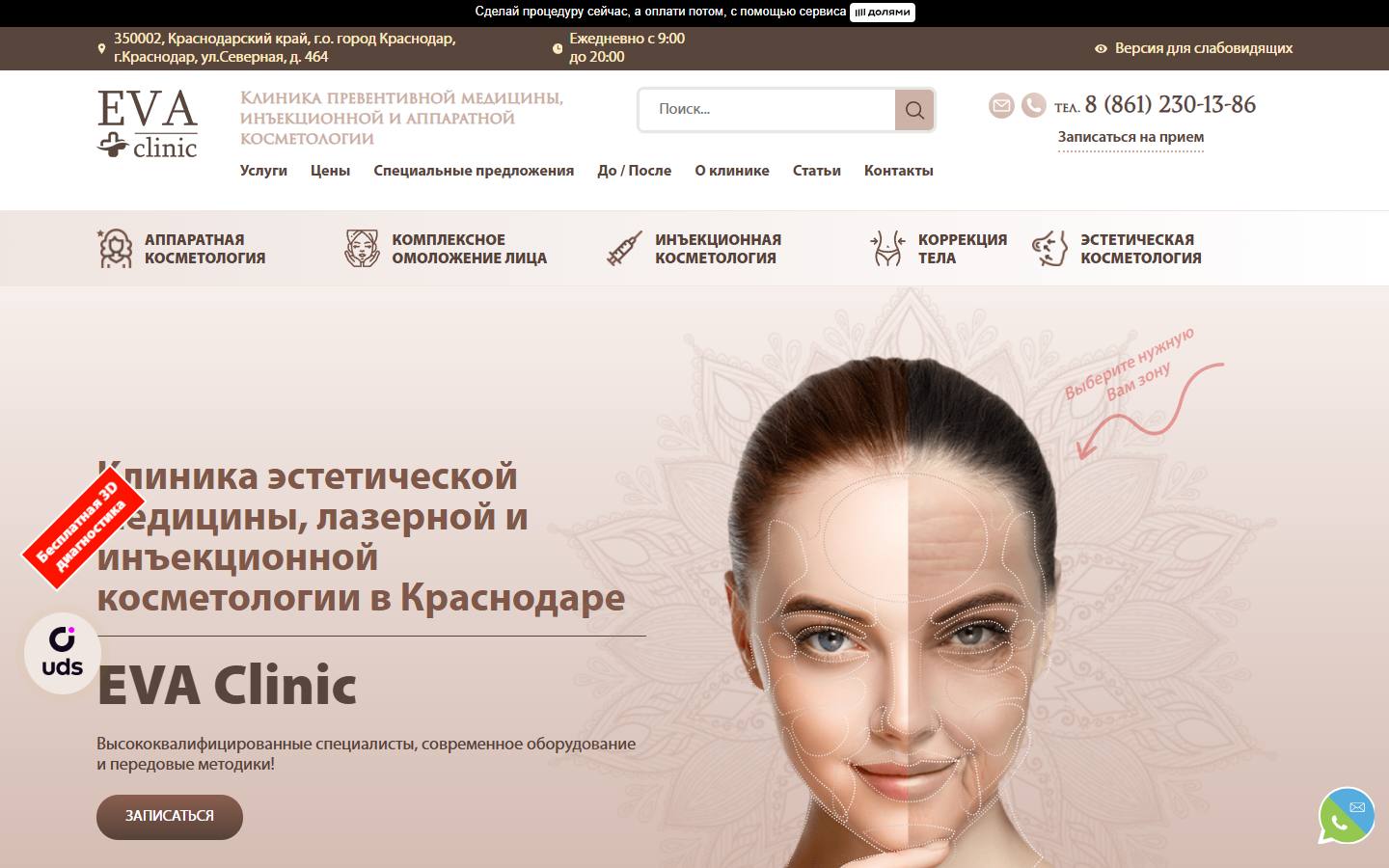Screen dimensions: 1389x868
Task: Click the clinic address text in top bar
Action: pos(285,48)
